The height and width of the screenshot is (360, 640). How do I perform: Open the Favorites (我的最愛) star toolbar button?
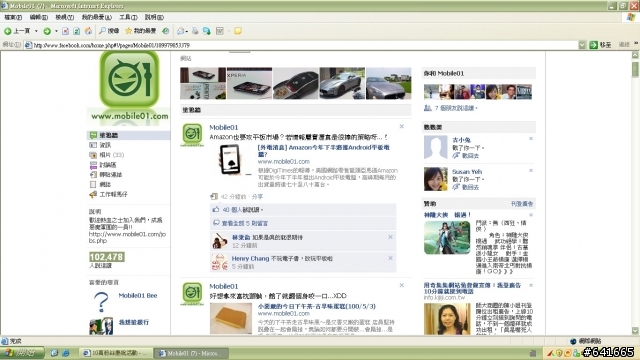tap(140, 31)
